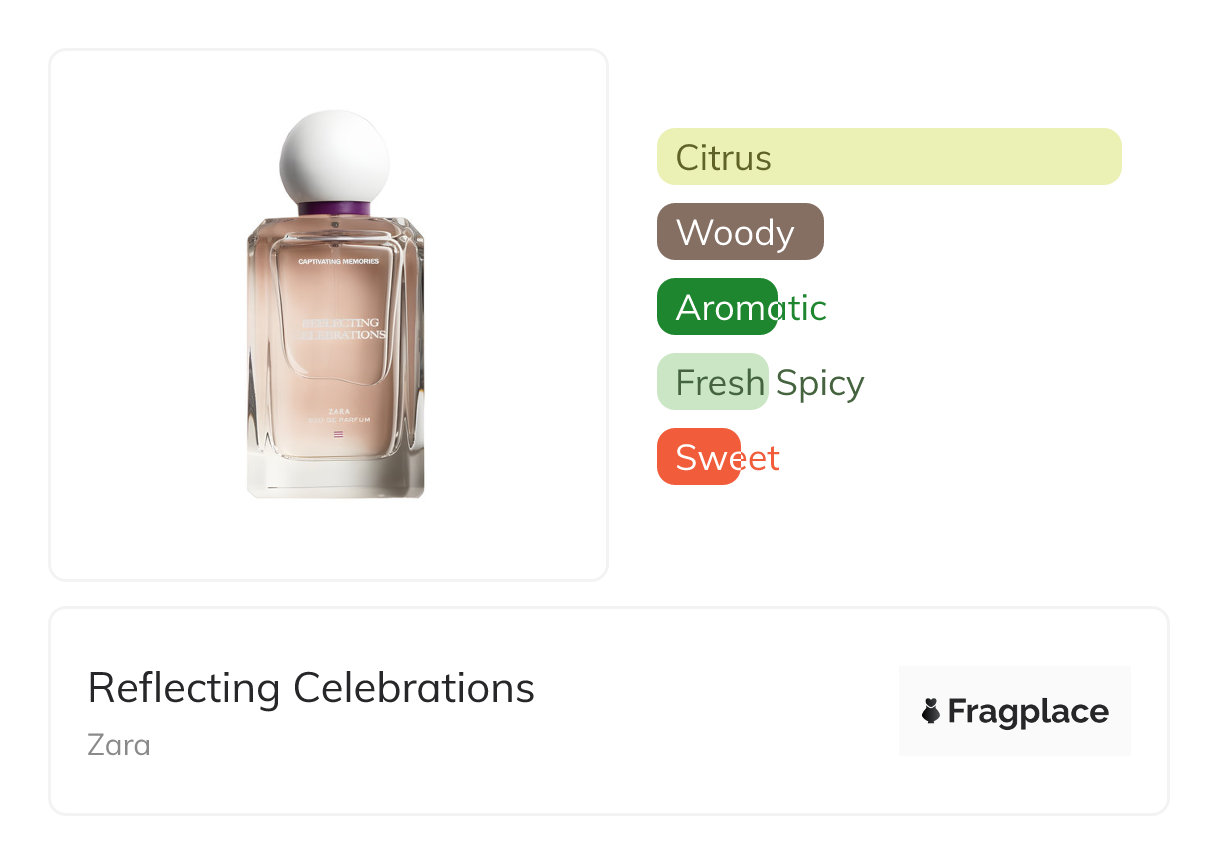Click the Zara Eau de Parfum bottle text
Viewport: 1218px width, 864px height.
(x=339, y=416)
